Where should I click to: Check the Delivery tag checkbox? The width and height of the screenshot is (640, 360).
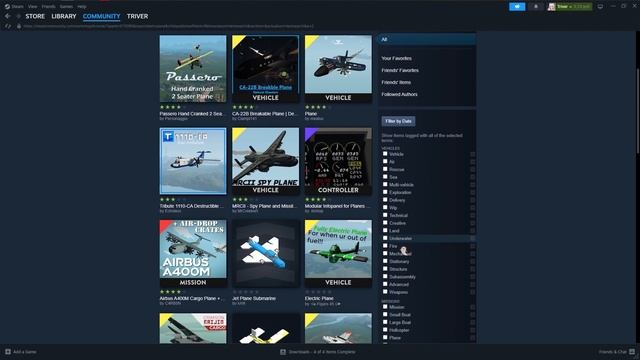(x=385, y=200)
